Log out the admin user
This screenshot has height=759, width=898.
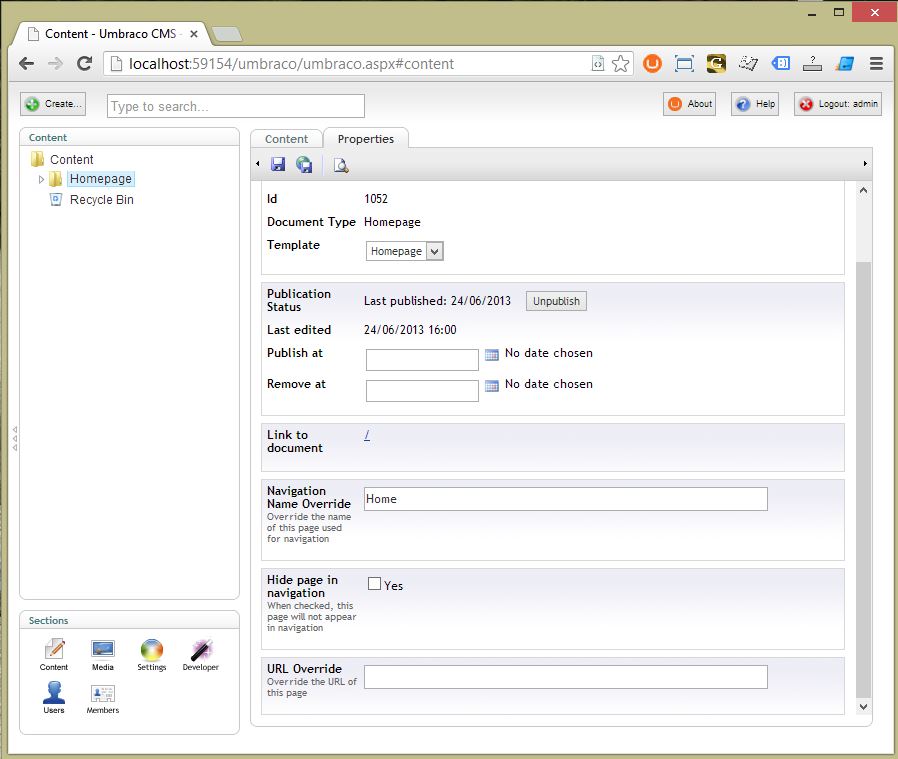click(x=838, y=104)
